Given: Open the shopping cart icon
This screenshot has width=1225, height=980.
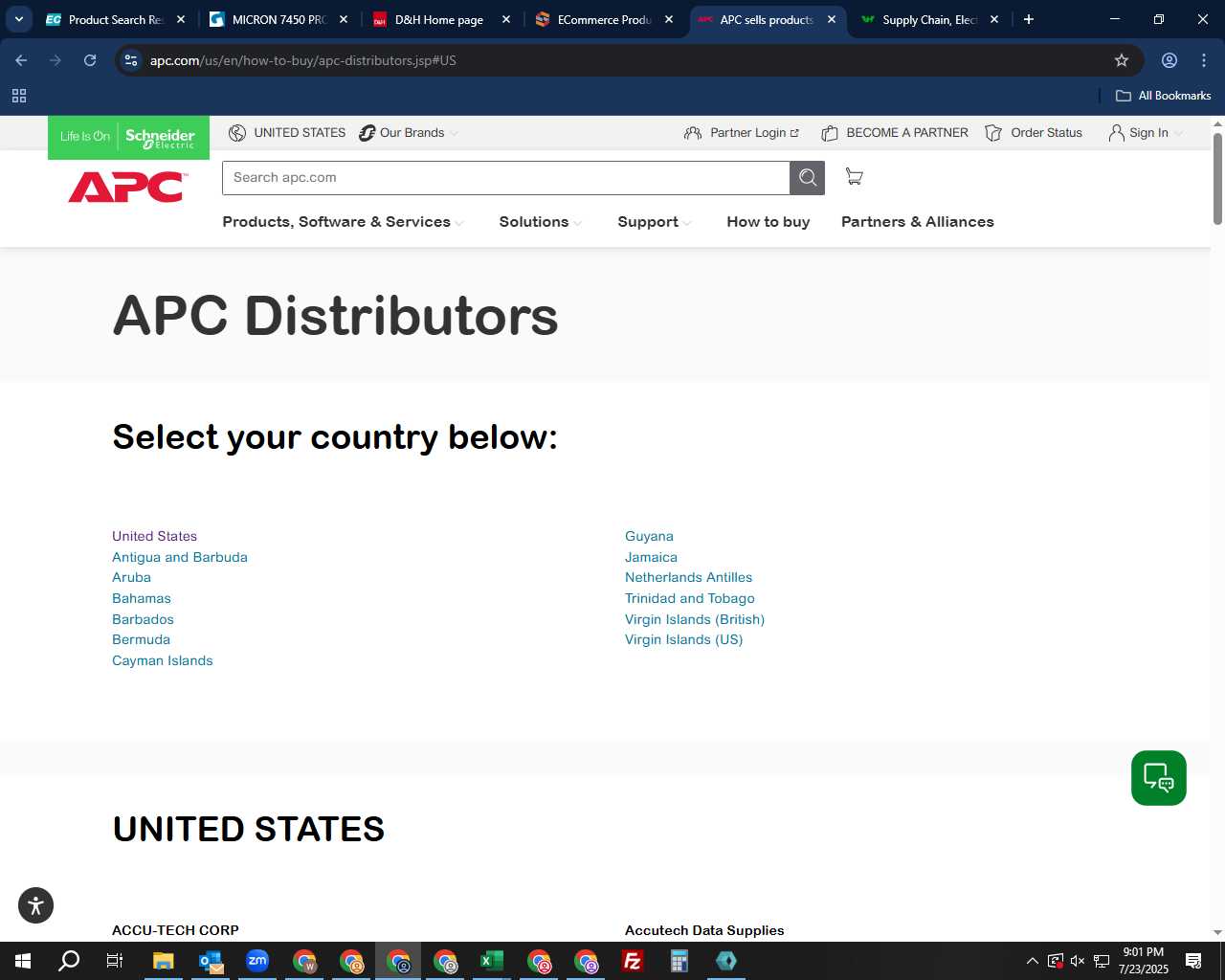Looking at the screenshot, I should (x=854, y=177).
